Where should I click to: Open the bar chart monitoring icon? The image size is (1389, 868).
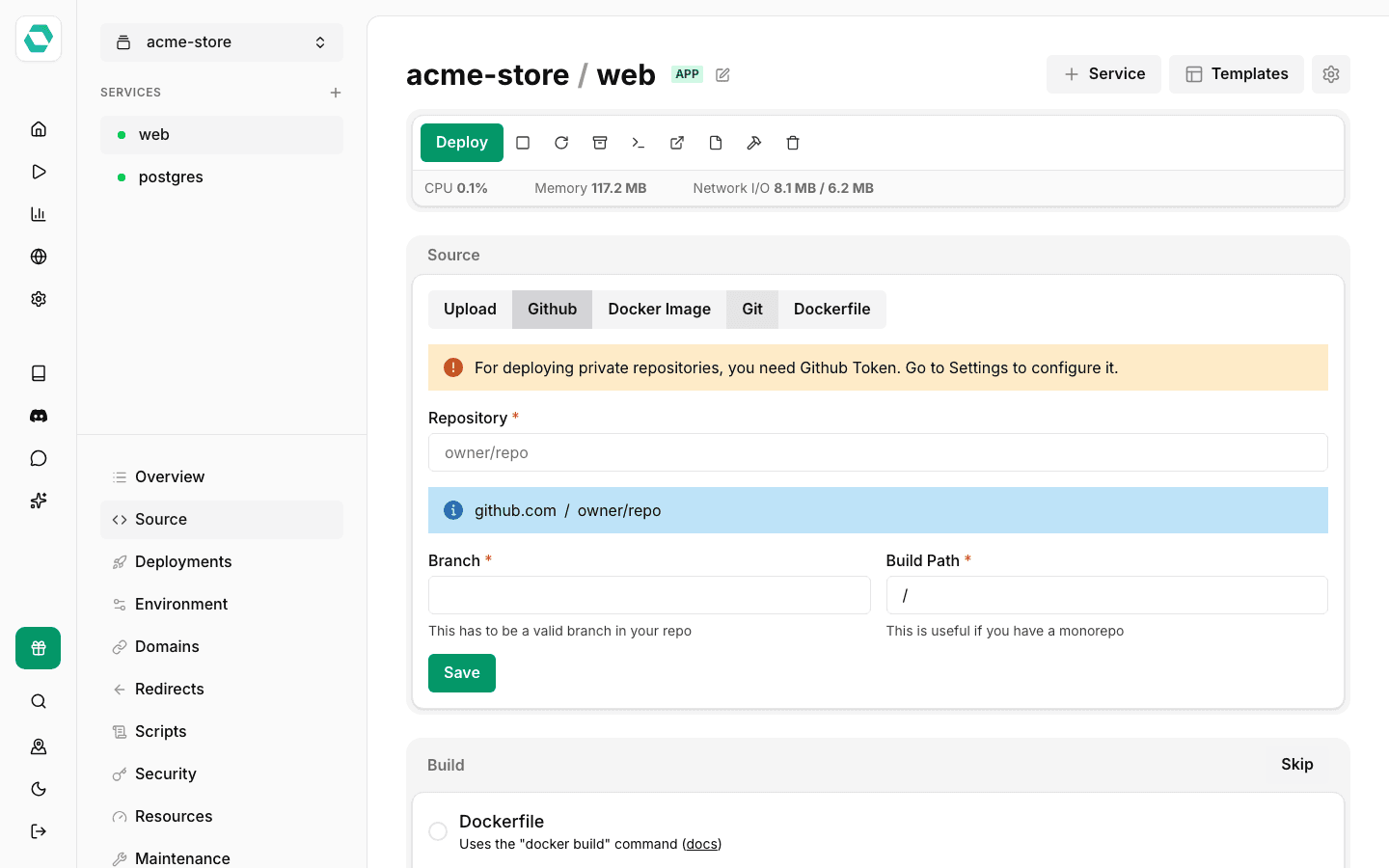(39, 214)
